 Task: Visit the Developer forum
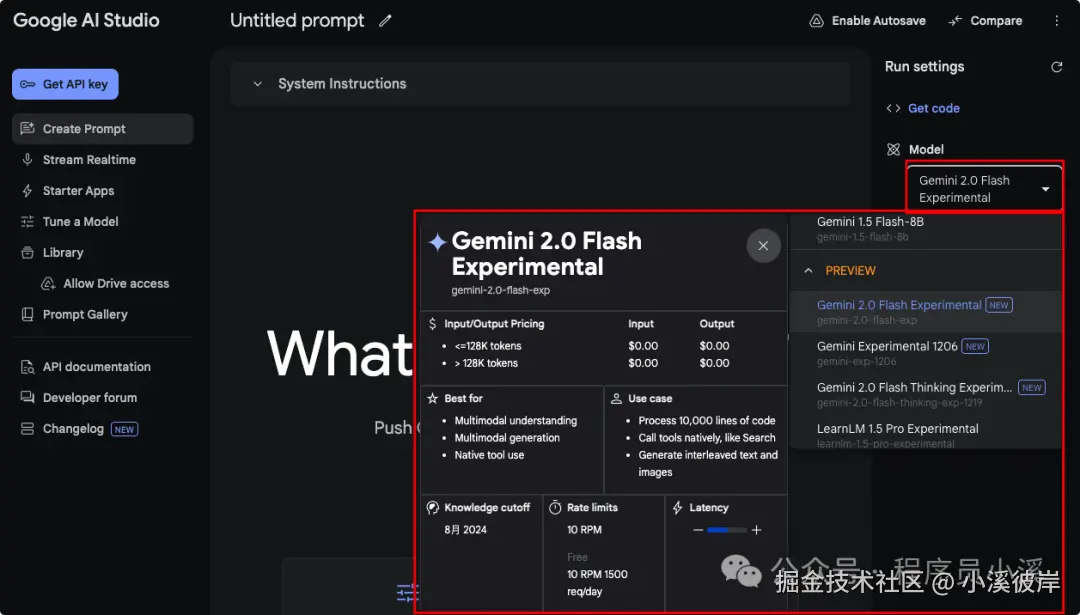103,397
